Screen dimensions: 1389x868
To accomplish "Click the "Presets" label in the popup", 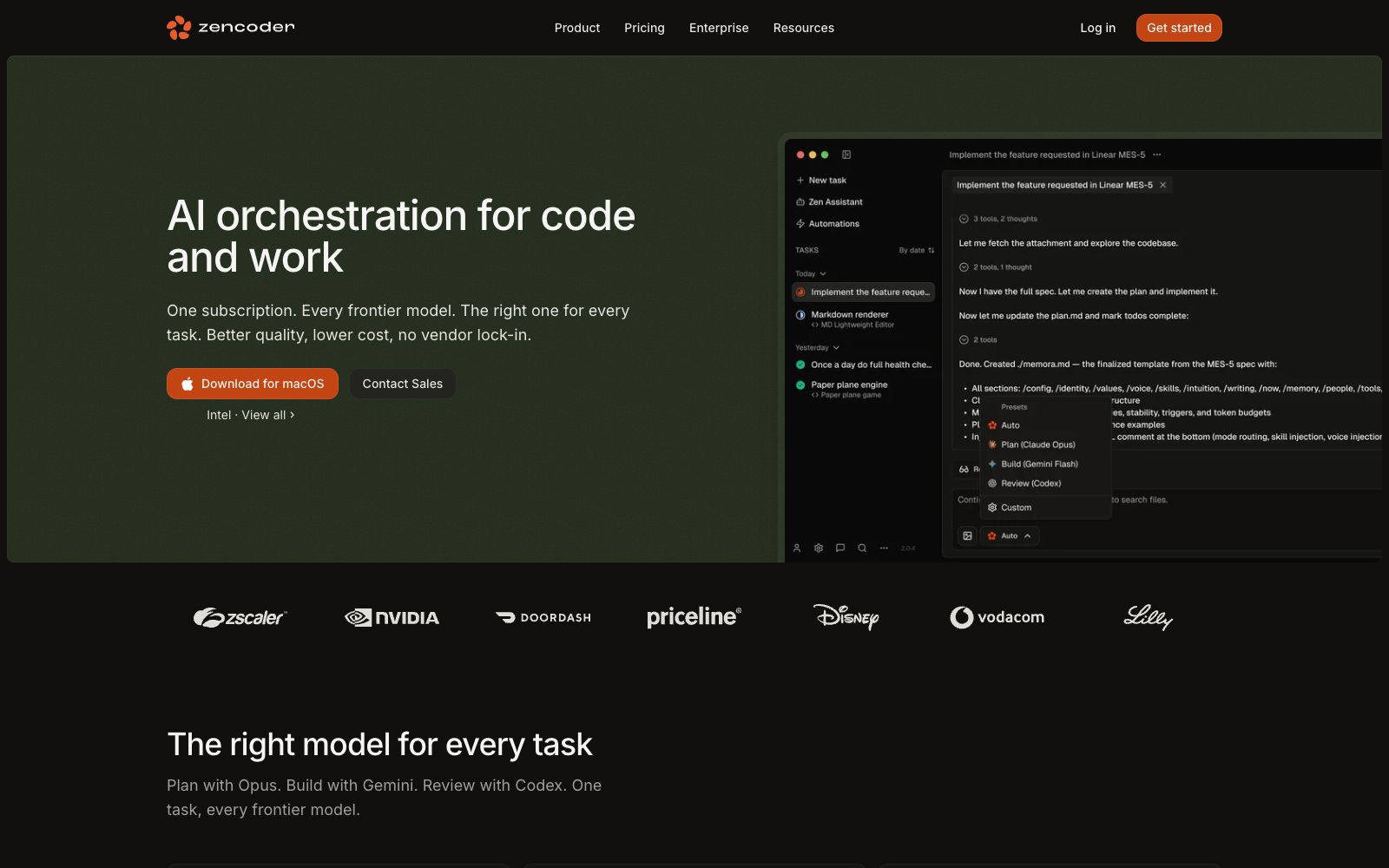I will point(1014,407).
